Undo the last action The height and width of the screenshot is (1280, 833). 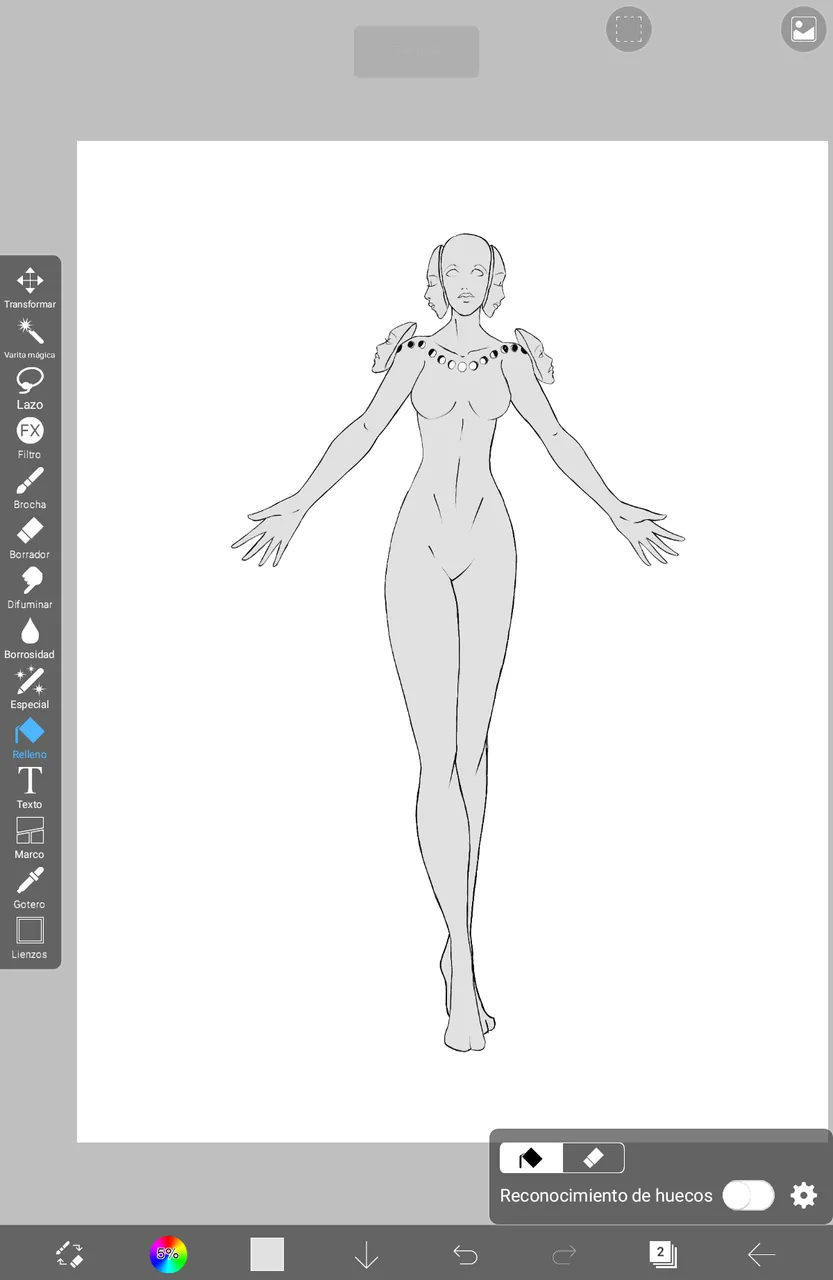pyautogui.click(x=465, y=1254)
